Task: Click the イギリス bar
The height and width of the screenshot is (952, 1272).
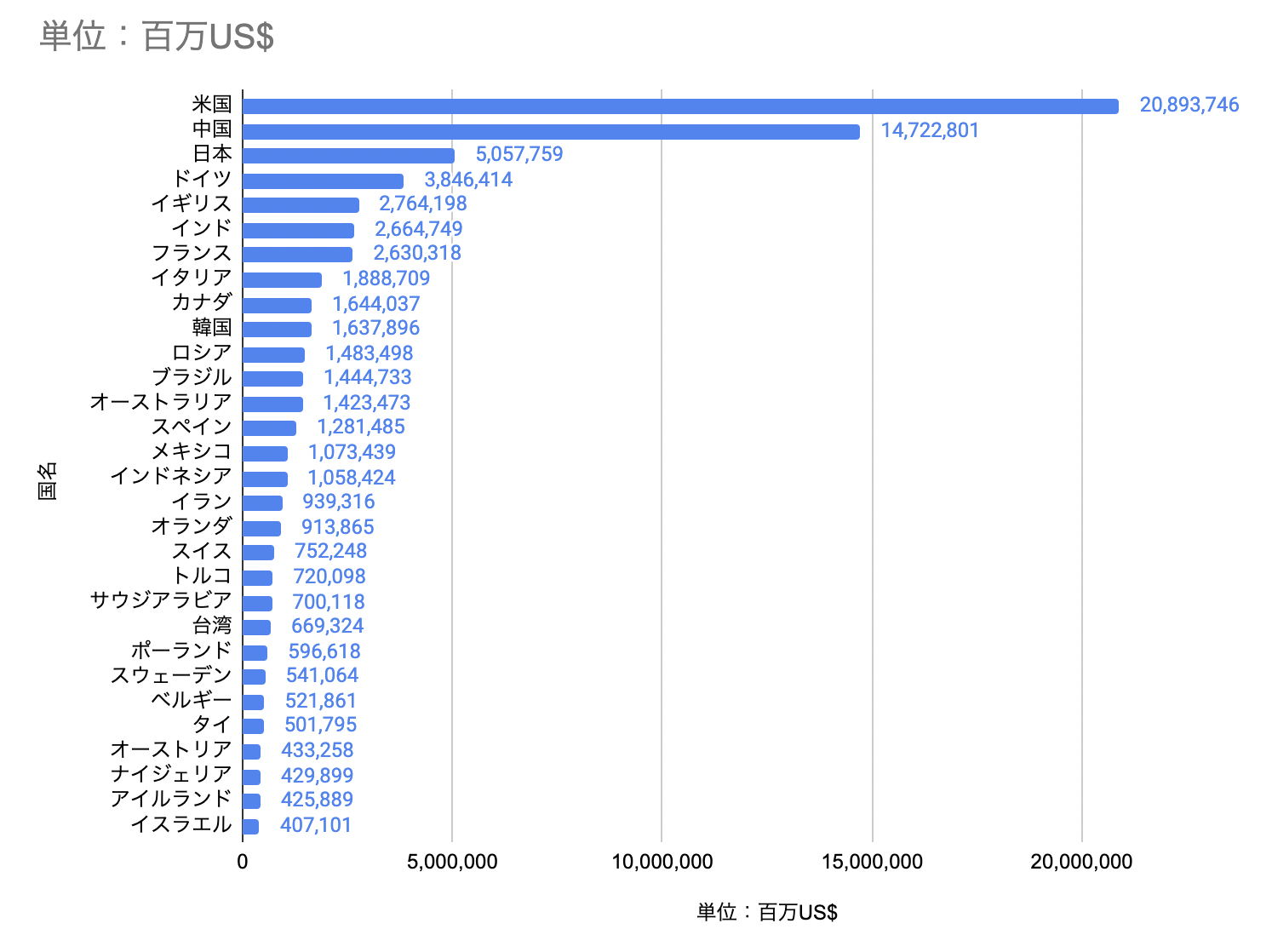Action: pos(300,205)
